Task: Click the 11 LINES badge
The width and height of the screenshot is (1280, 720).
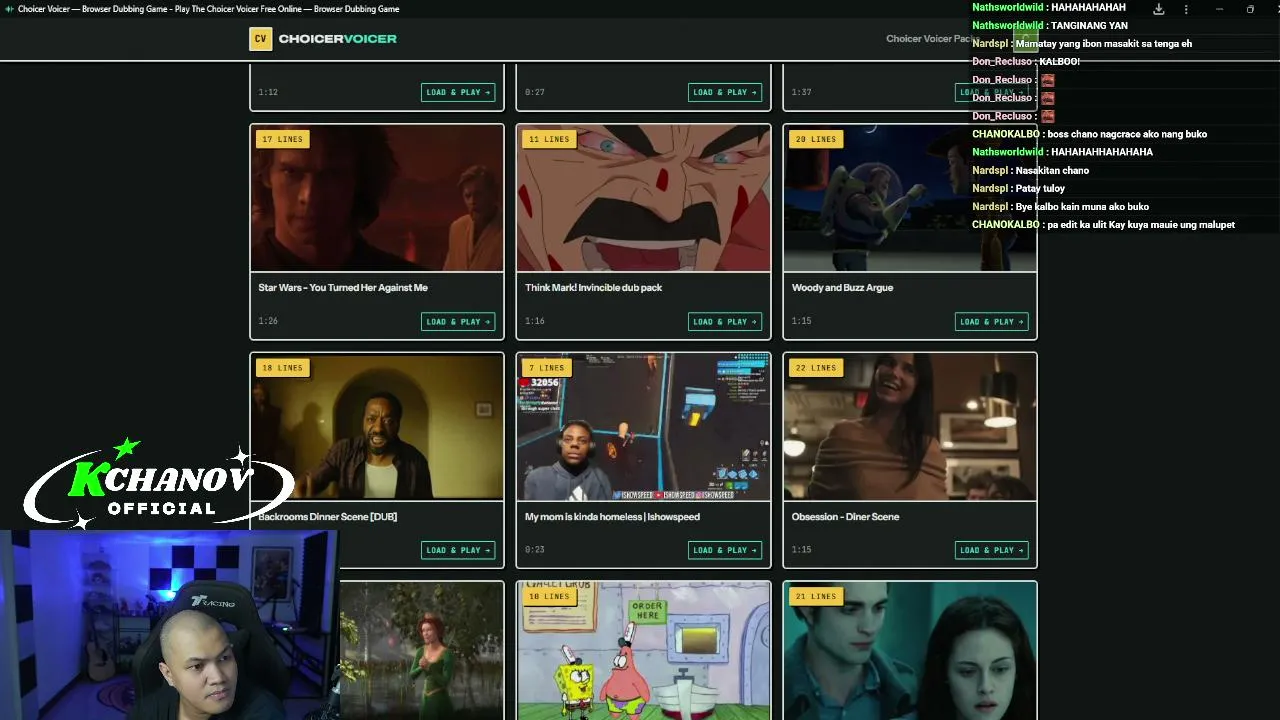Action: [549, 139]
